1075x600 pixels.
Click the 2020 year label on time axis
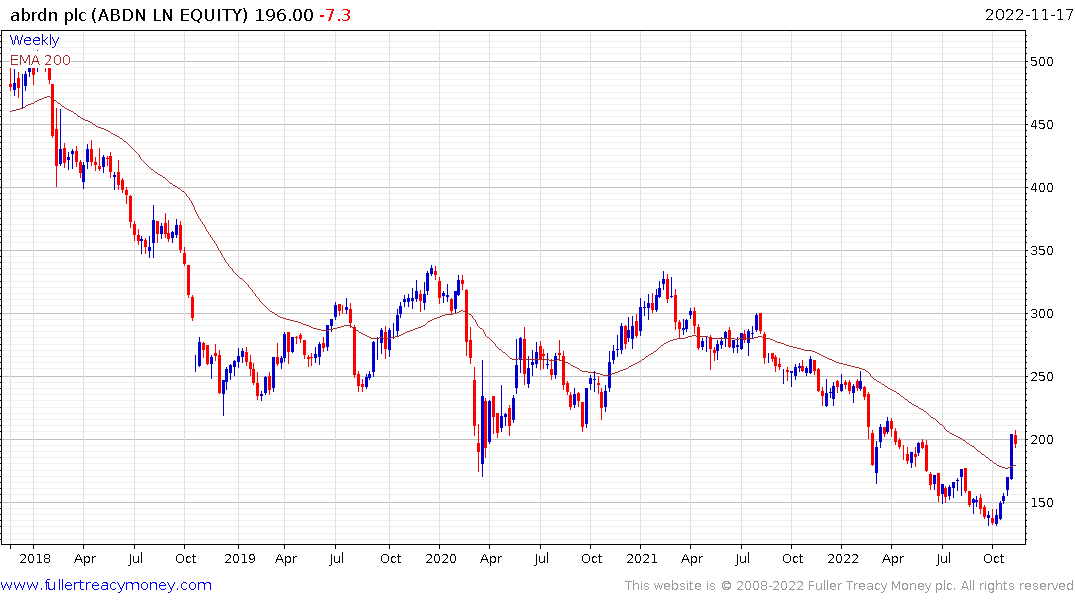tap(441, 558)
